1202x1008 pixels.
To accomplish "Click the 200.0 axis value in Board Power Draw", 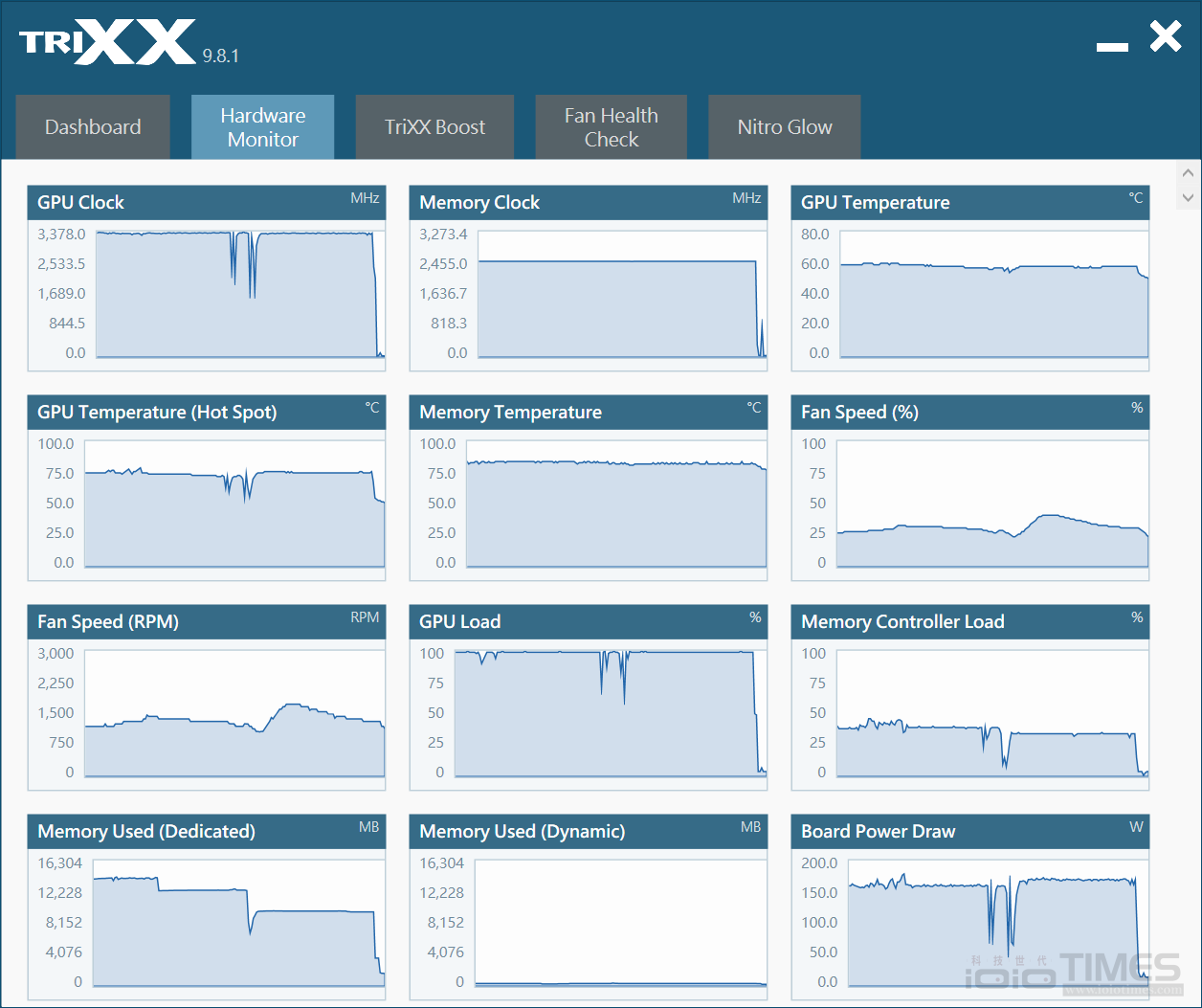I will click(x=819, y=863).
